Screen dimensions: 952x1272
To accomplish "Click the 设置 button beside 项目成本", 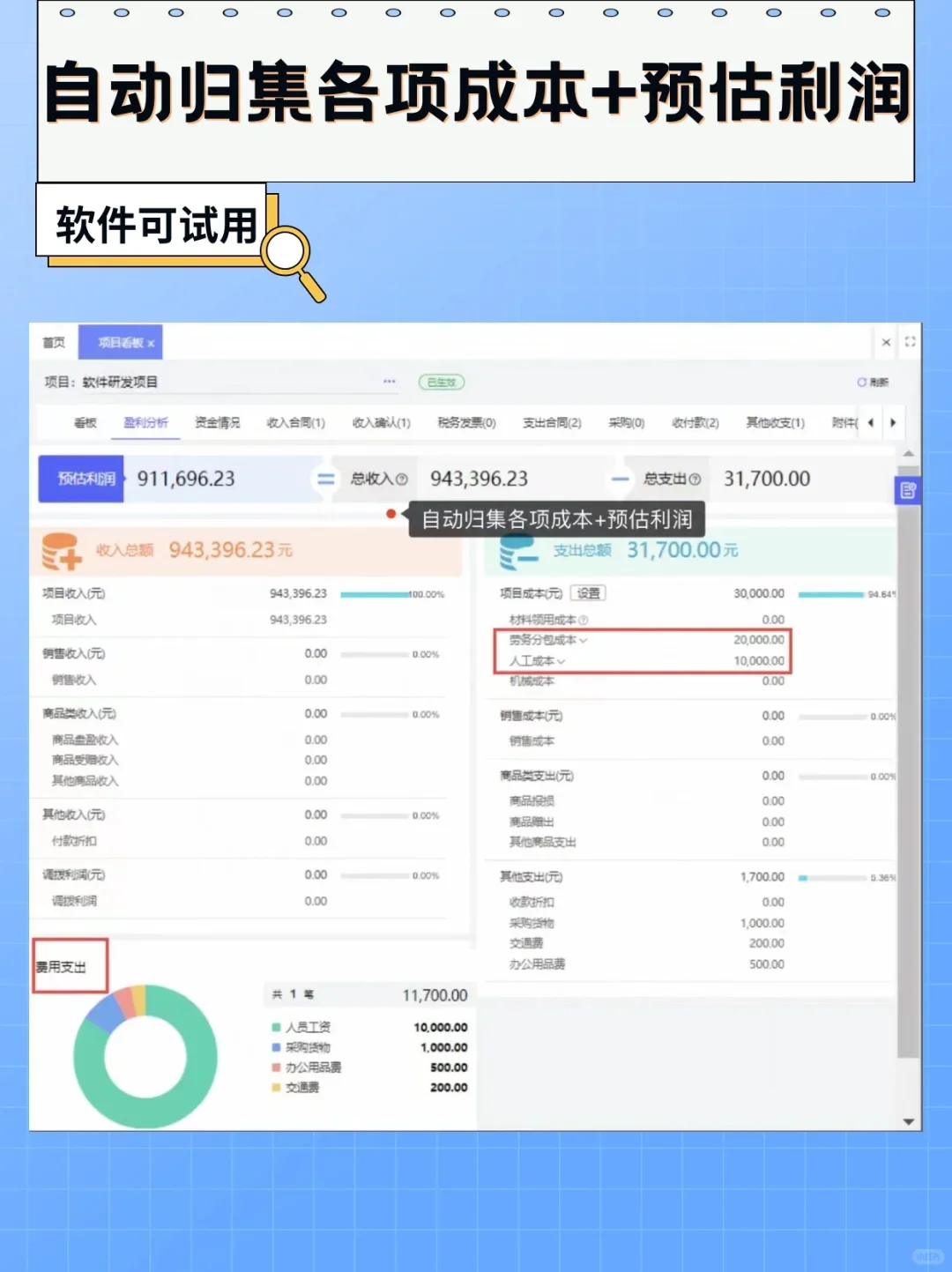I will click(587, 592).
